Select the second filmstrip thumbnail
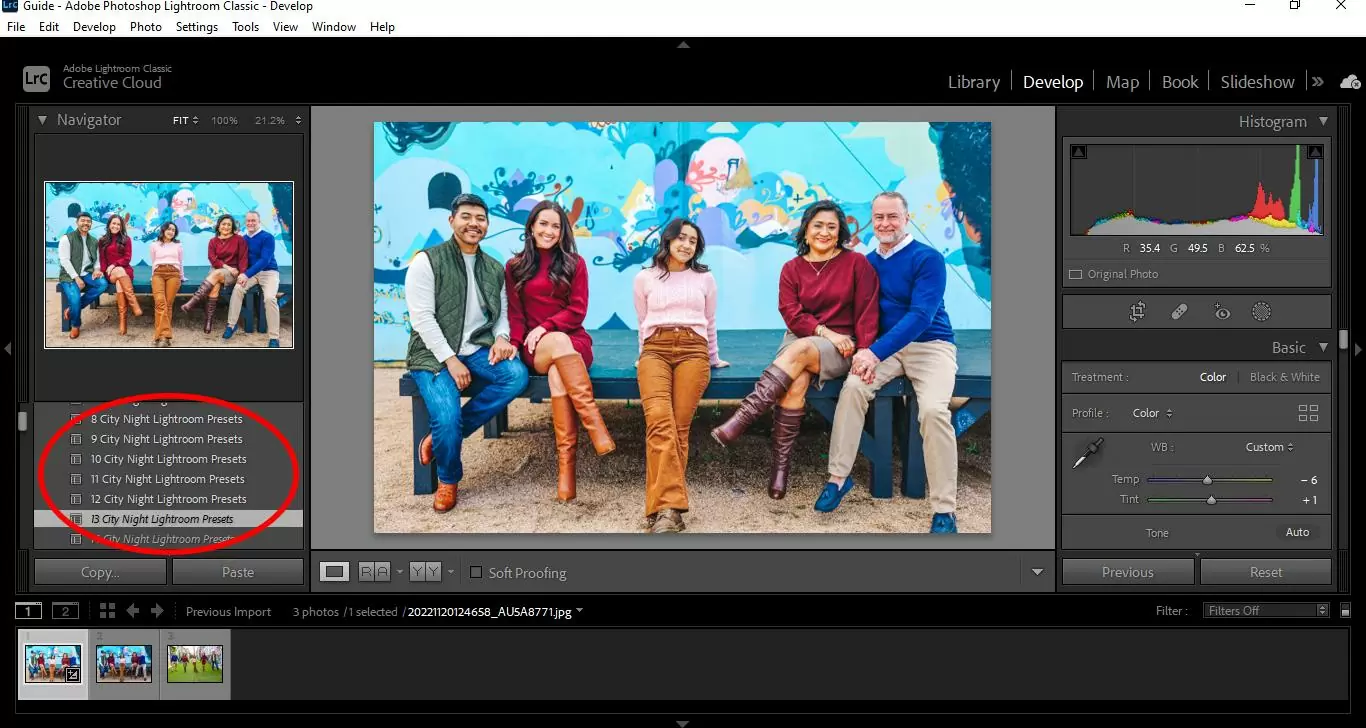 pos(124,663)
